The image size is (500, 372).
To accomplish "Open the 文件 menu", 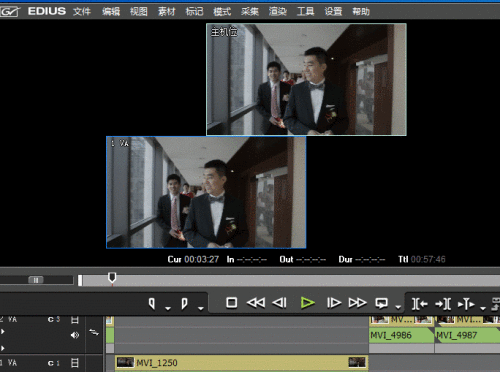I will pos(82,12).
